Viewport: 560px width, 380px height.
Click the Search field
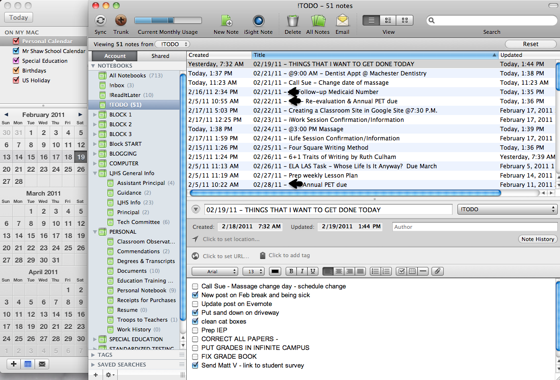(x=492, y=20)
